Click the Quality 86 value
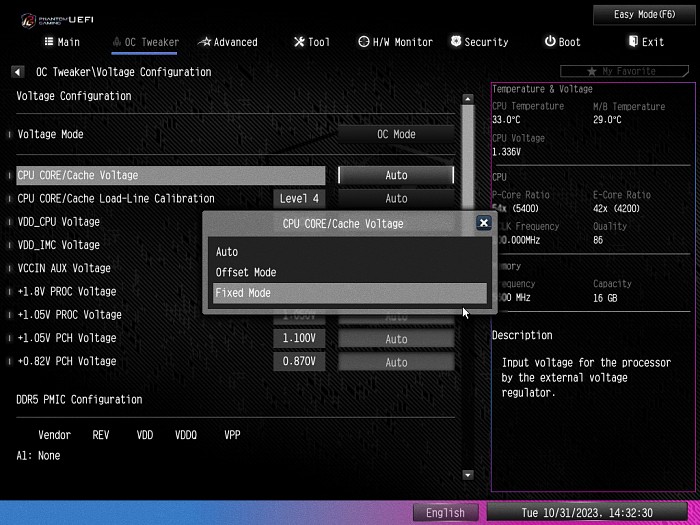This screenshot has height=525, width=700. point(598,241)
